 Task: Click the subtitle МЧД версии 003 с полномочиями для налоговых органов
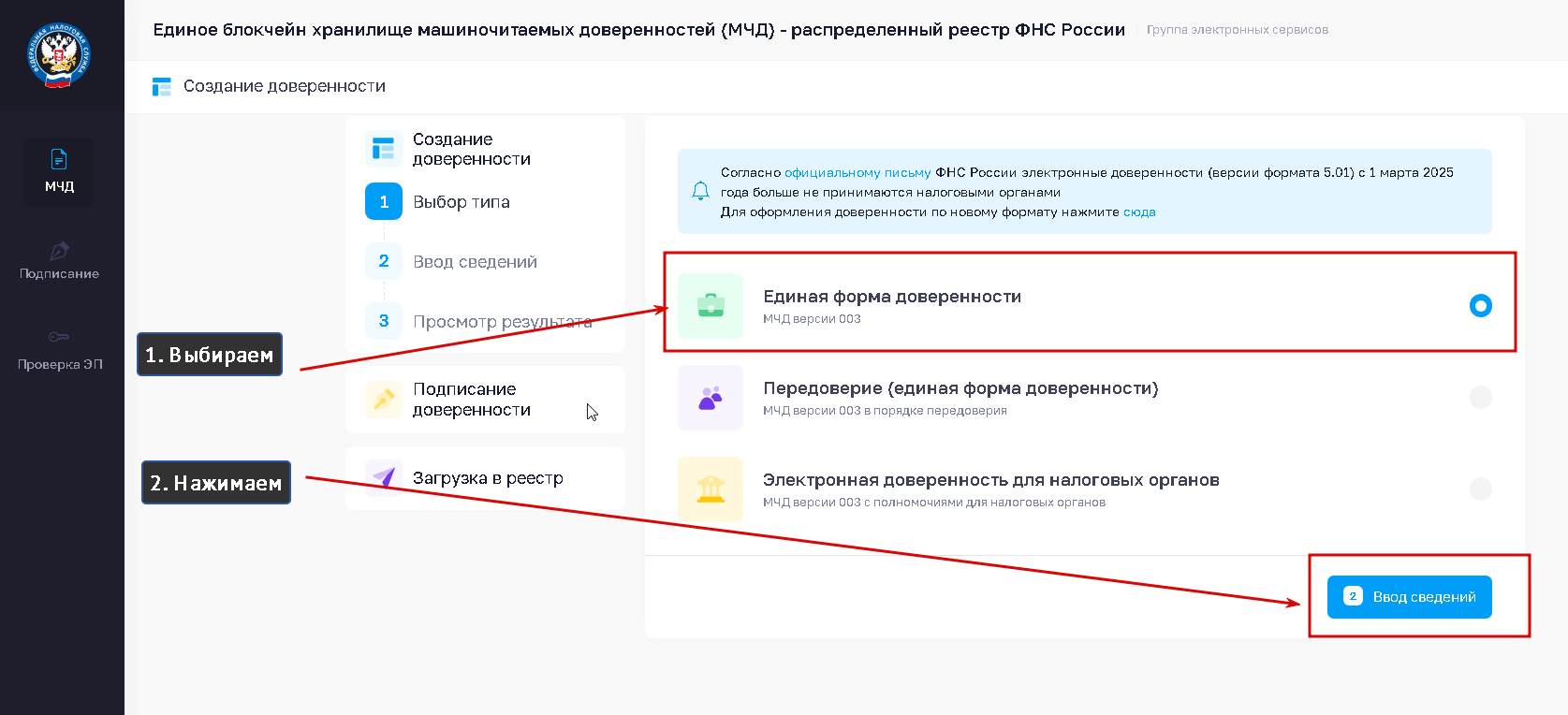934,503
